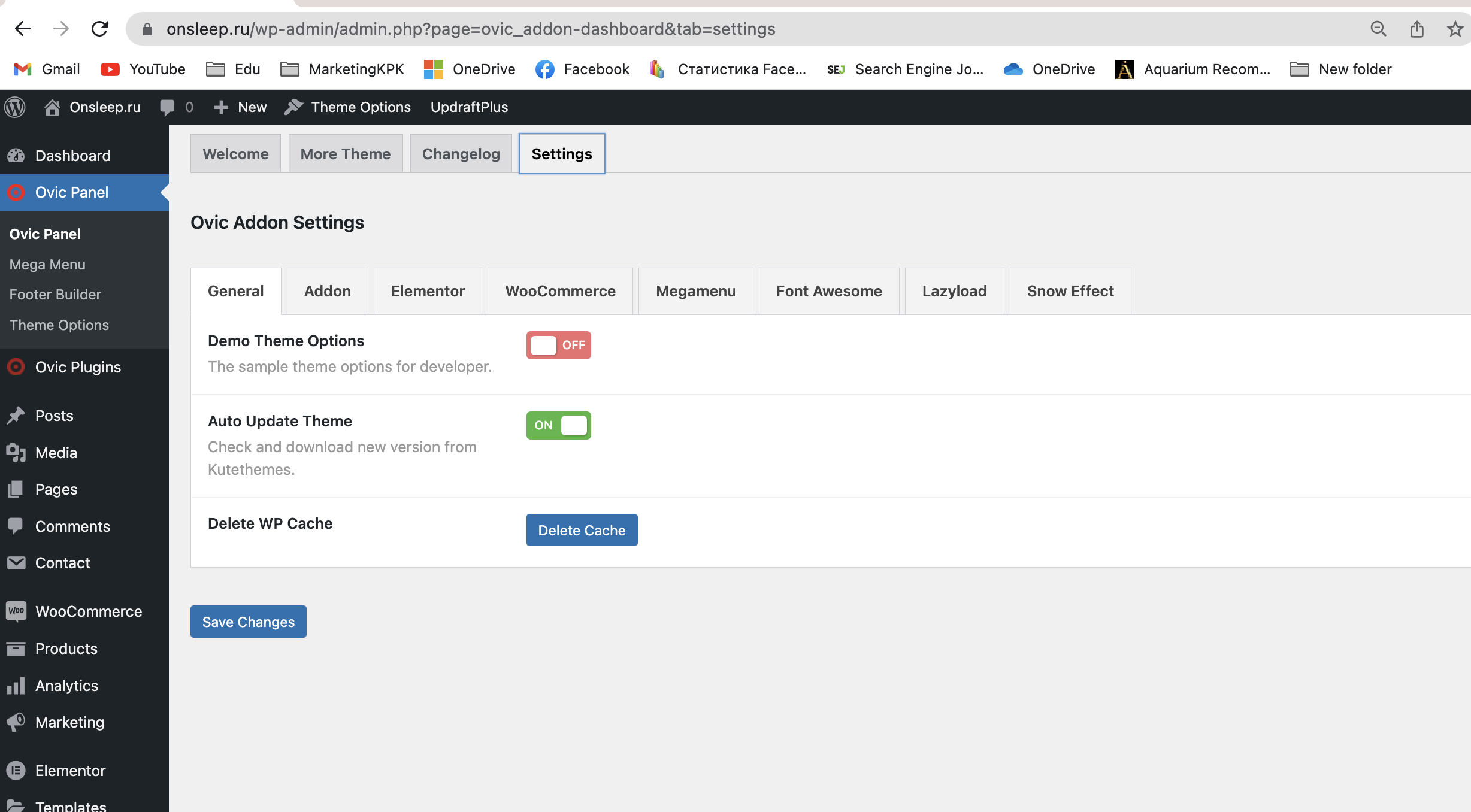
Task: Click the share icon in the address bar
Action: (1416, 29)
